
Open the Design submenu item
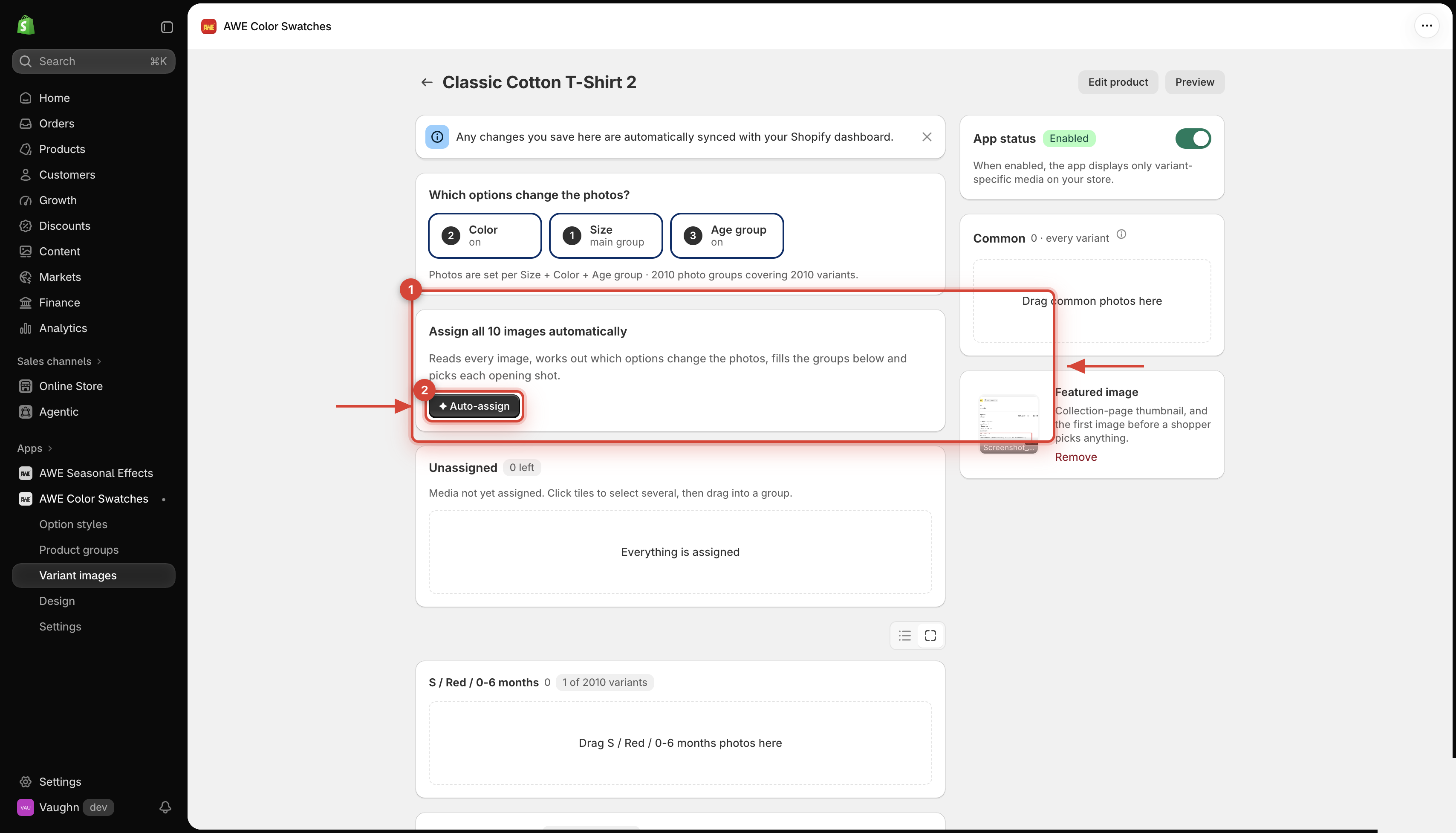click(57, 601)
